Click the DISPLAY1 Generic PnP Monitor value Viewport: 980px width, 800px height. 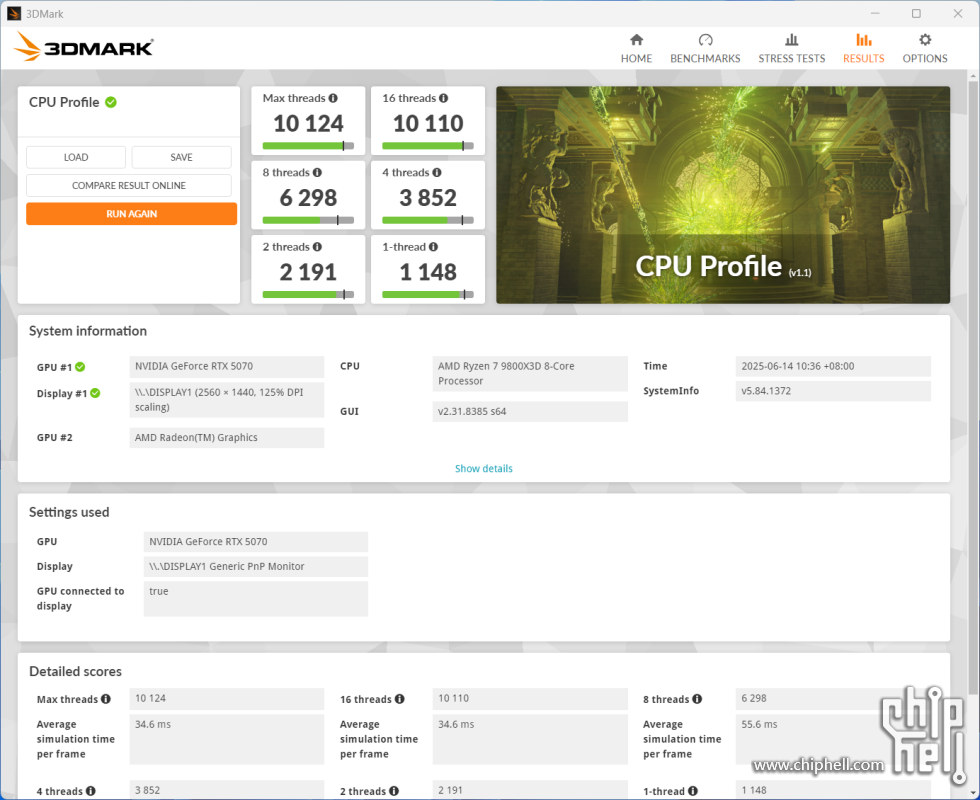pos(256,567)
